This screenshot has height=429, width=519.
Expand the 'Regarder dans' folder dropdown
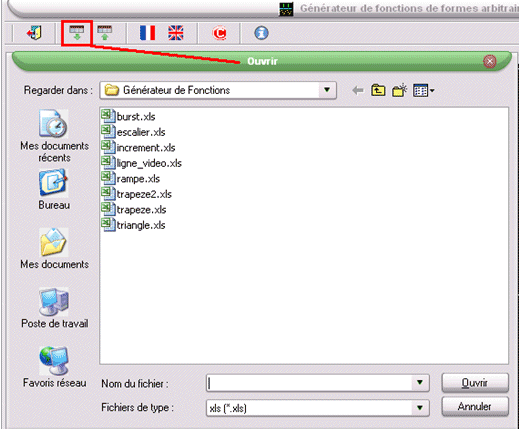pyautogui.click(x=327, y=90)
